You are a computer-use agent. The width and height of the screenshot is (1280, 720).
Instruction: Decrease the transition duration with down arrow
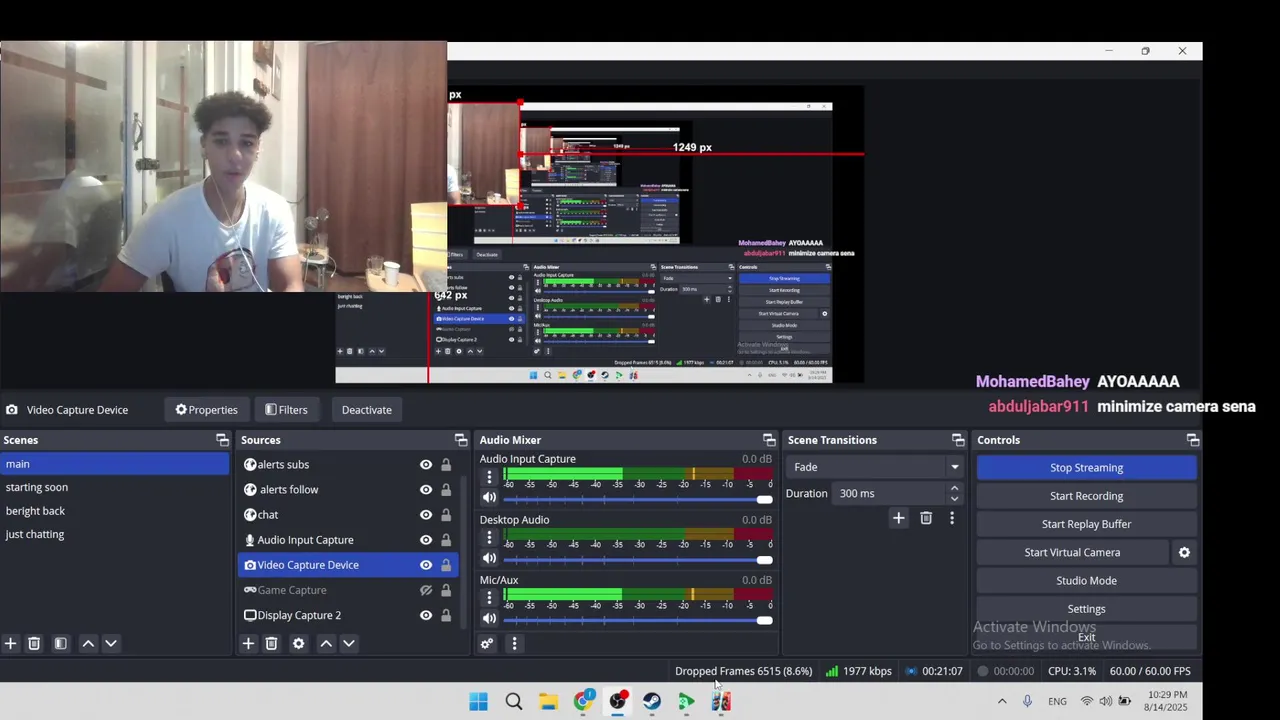point(954,498)
